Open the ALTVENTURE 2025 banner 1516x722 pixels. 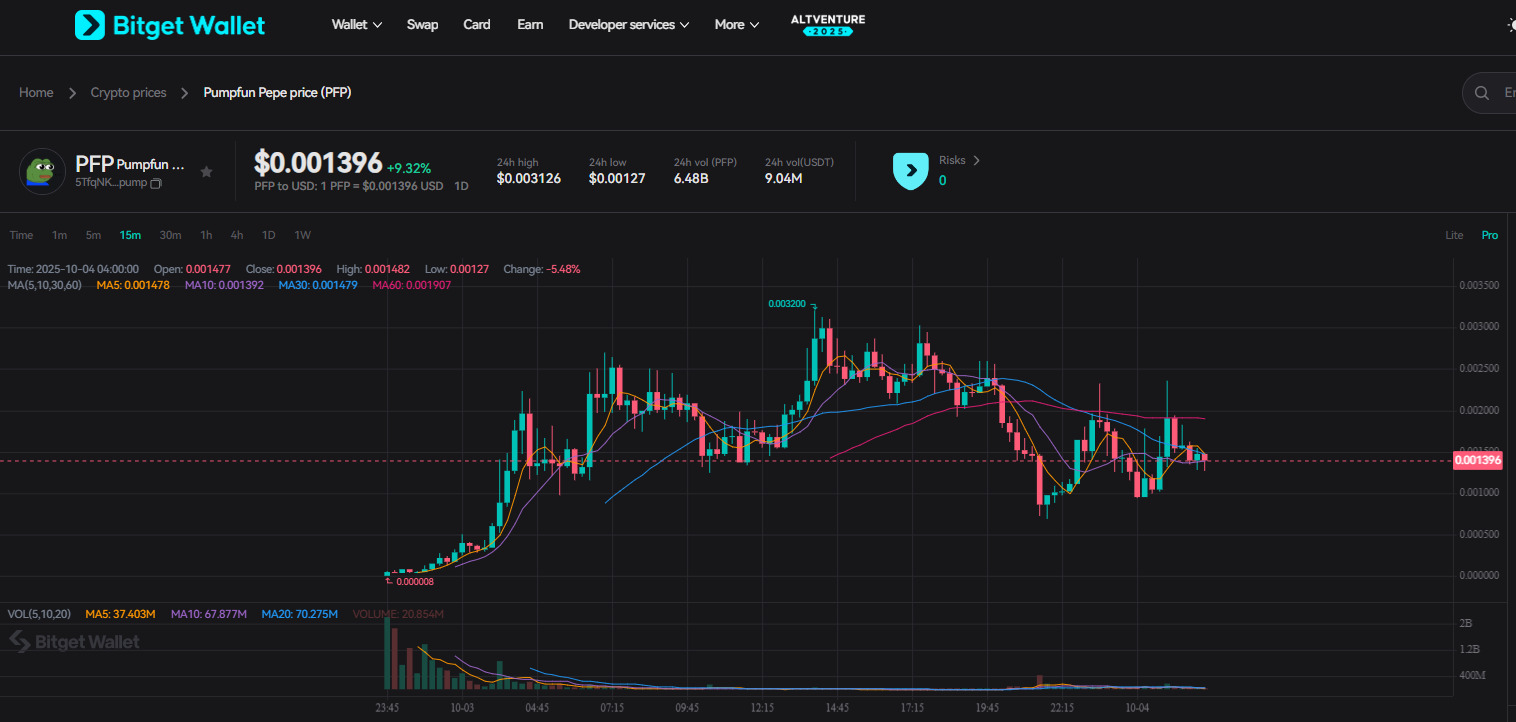[x=828, y=25]
